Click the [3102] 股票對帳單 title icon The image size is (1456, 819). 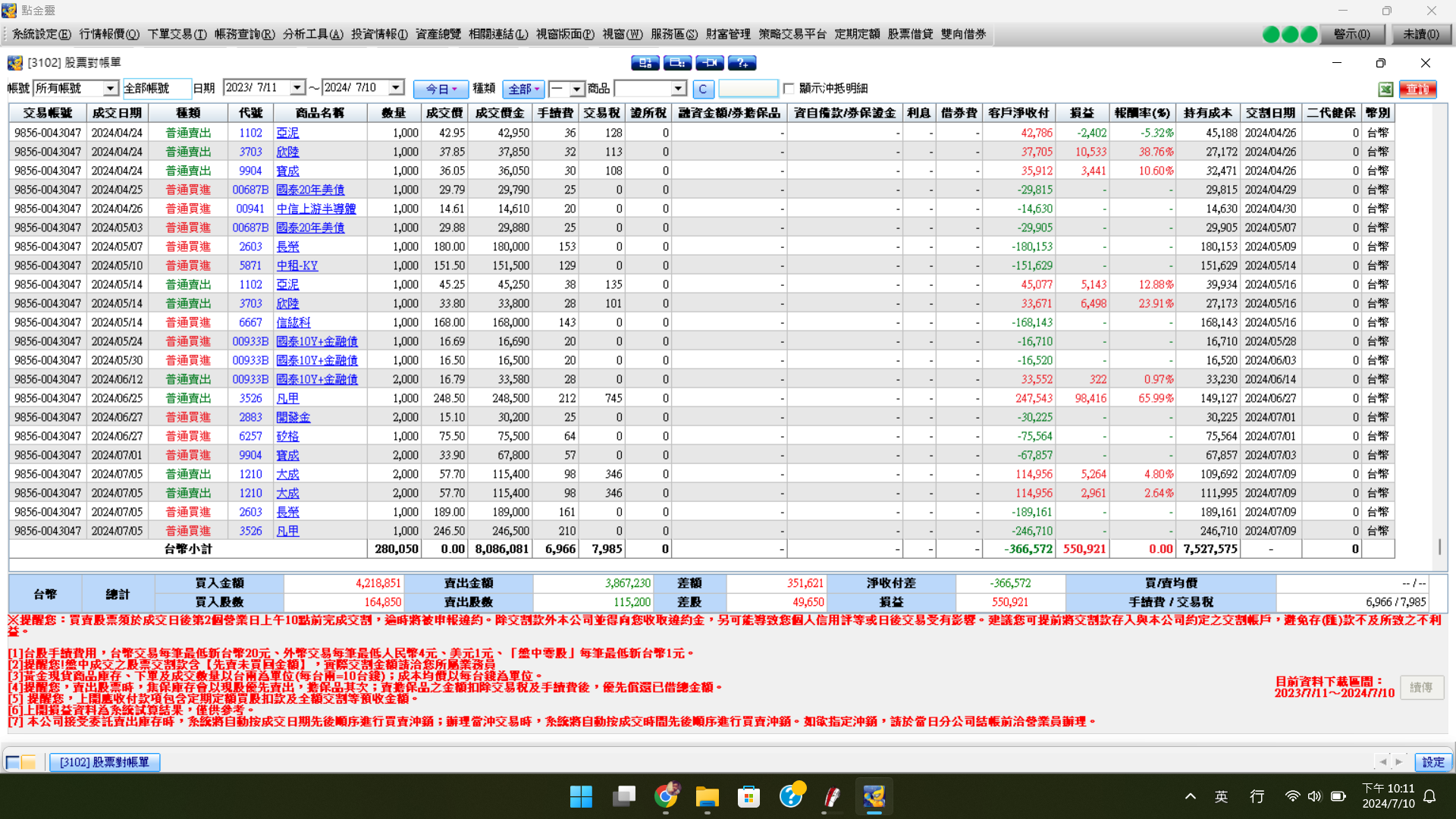pos(15,63)
